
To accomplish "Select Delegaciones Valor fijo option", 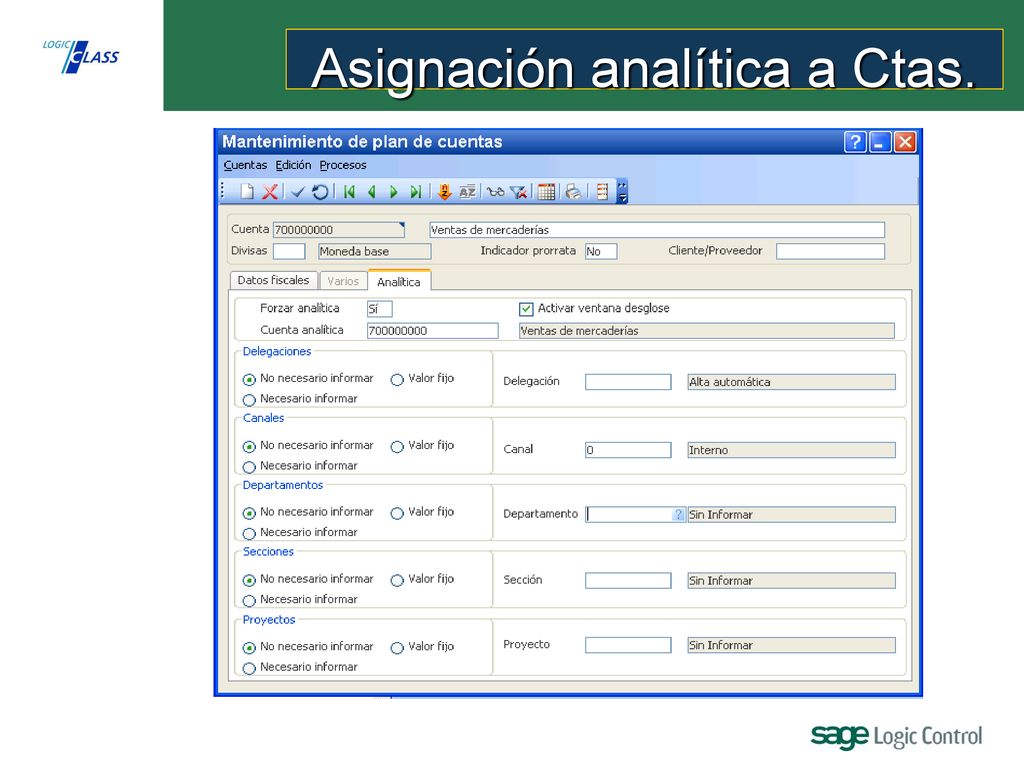I will (397, 379).
